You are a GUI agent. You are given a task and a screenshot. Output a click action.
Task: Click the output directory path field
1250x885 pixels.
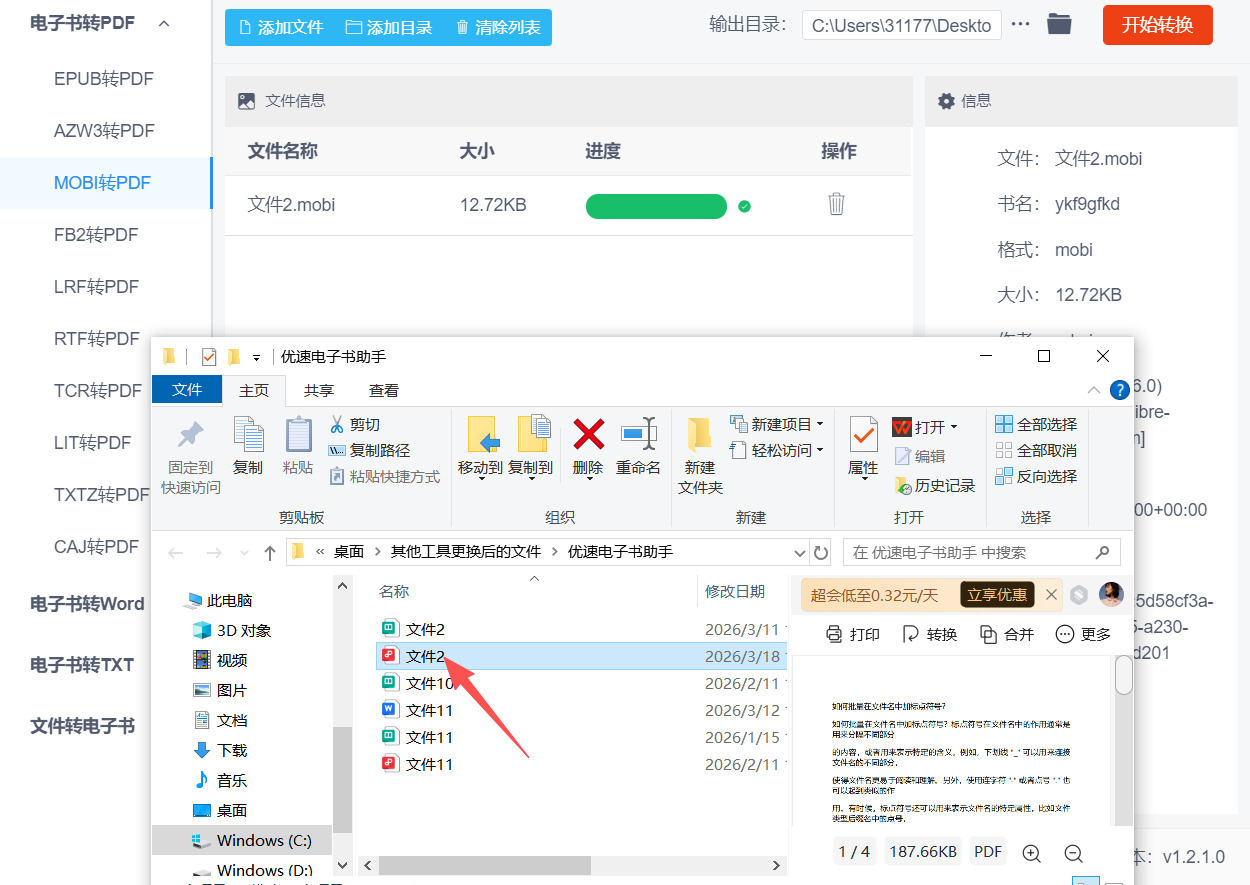coord(901,25)
